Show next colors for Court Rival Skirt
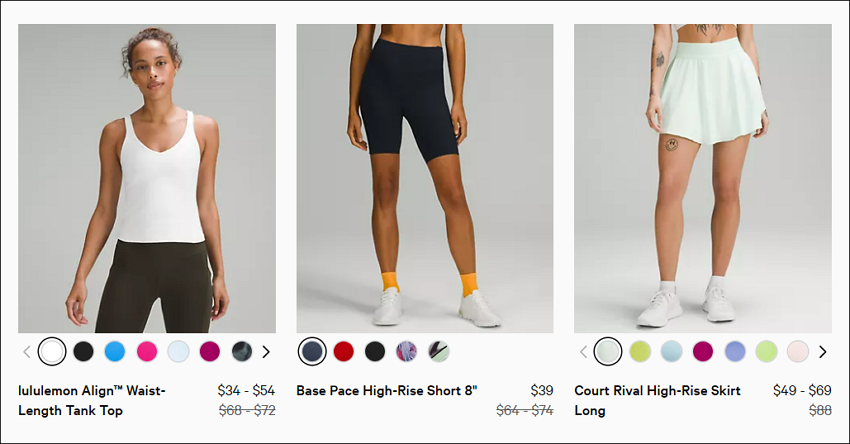Image resolution: width=850 pixels, height=444 pixels. (x=822, y=352)
